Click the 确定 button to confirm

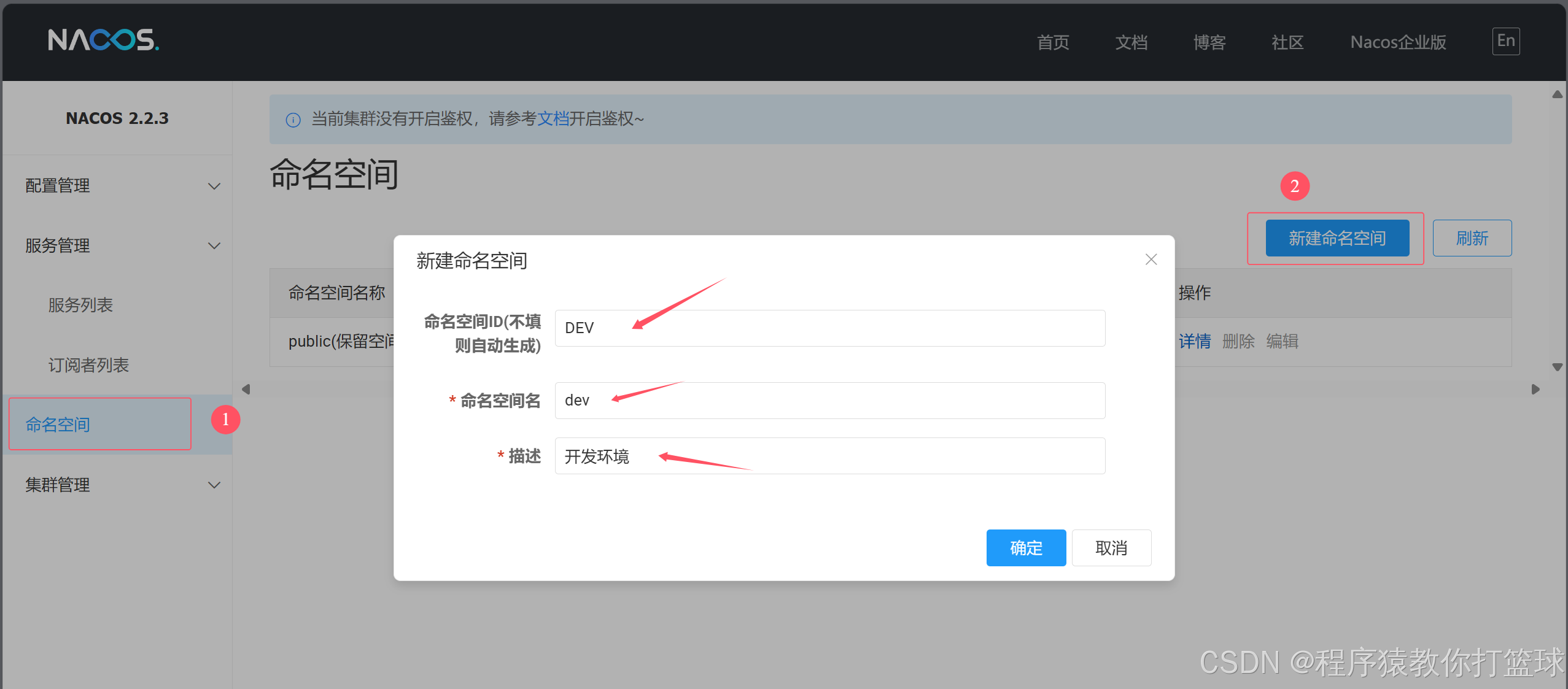pyautogui.click(x=1025, y=547)
